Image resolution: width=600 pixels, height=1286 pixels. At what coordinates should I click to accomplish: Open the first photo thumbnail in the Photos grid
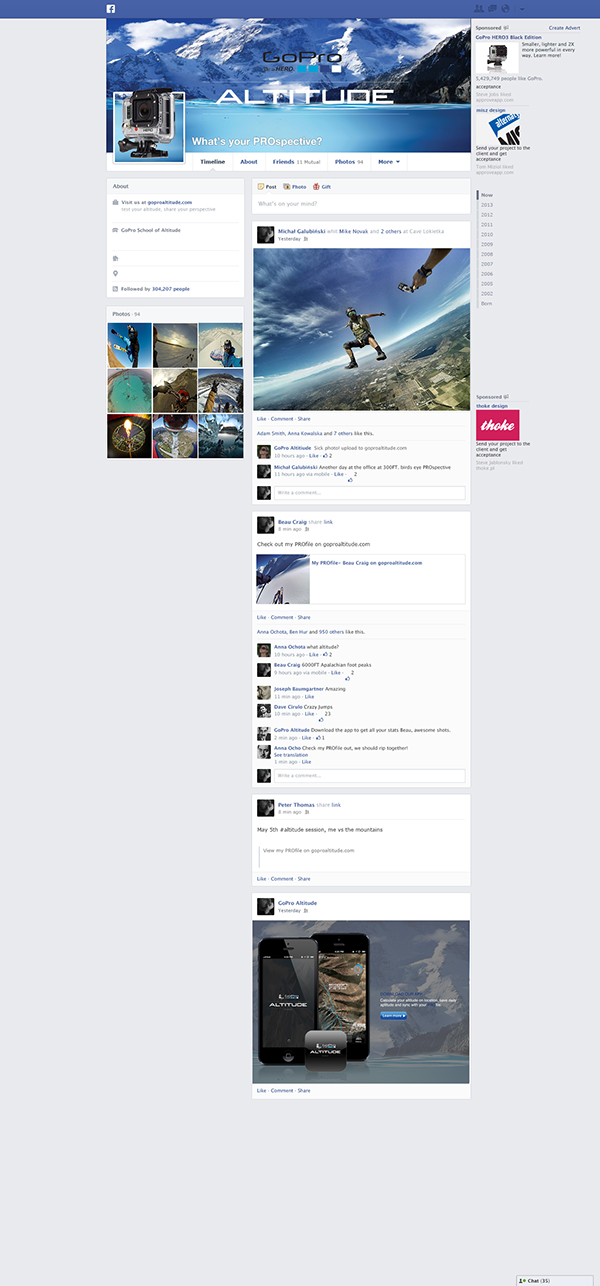[x=130, y=345]
